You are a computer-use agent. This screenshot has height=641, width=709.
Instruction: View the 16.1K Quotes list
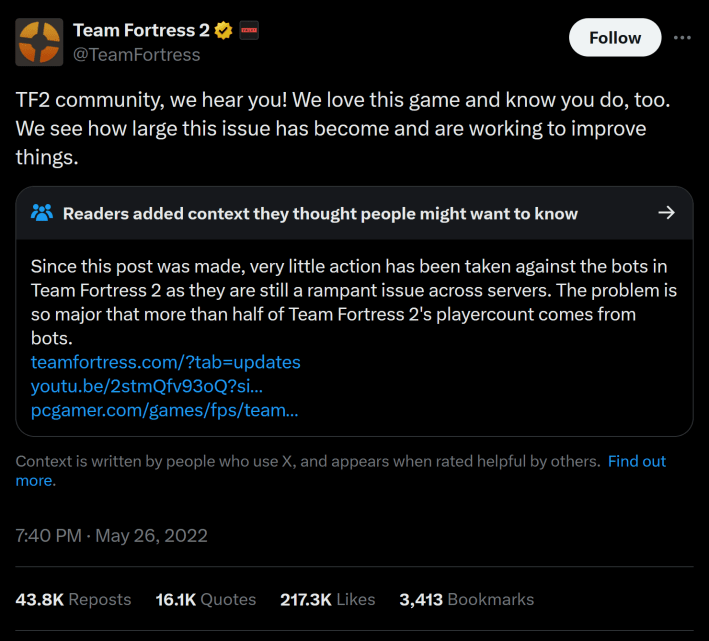pyautogui.click(x=205, y=600)
